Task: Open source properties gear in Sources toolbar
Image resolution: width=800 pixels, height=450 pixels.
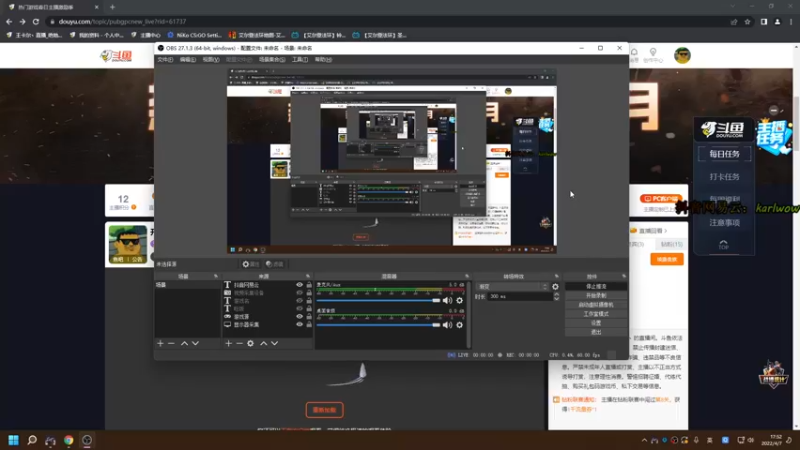Action: click(251, 343)
